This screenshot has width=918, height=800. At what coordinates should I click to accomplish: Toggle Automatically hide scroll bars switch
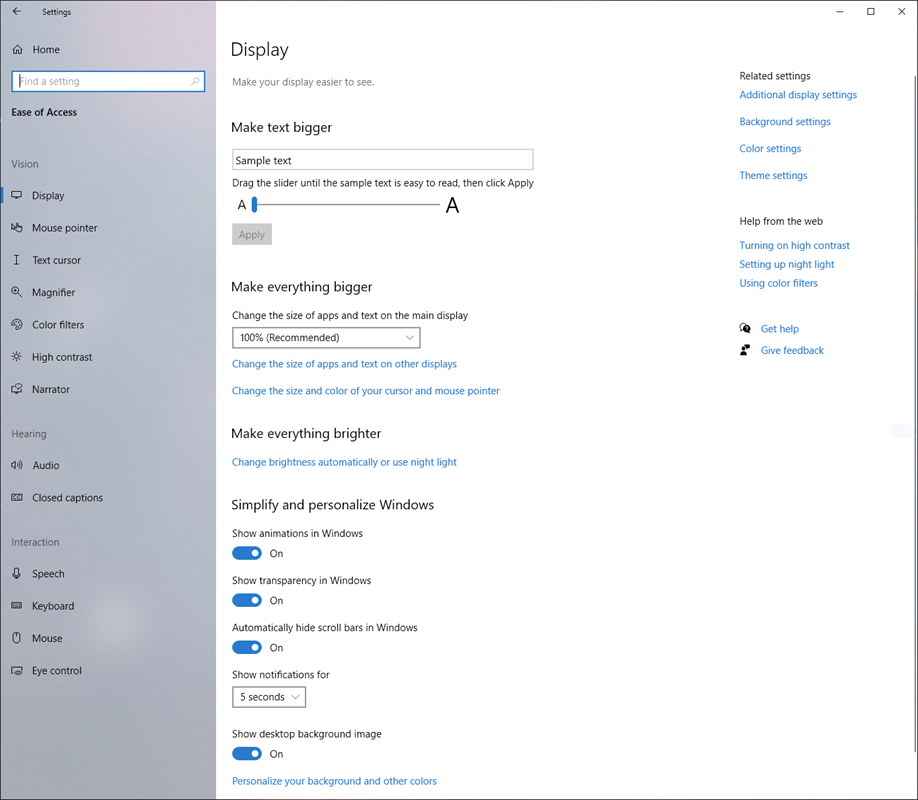(x=247, y=648)
